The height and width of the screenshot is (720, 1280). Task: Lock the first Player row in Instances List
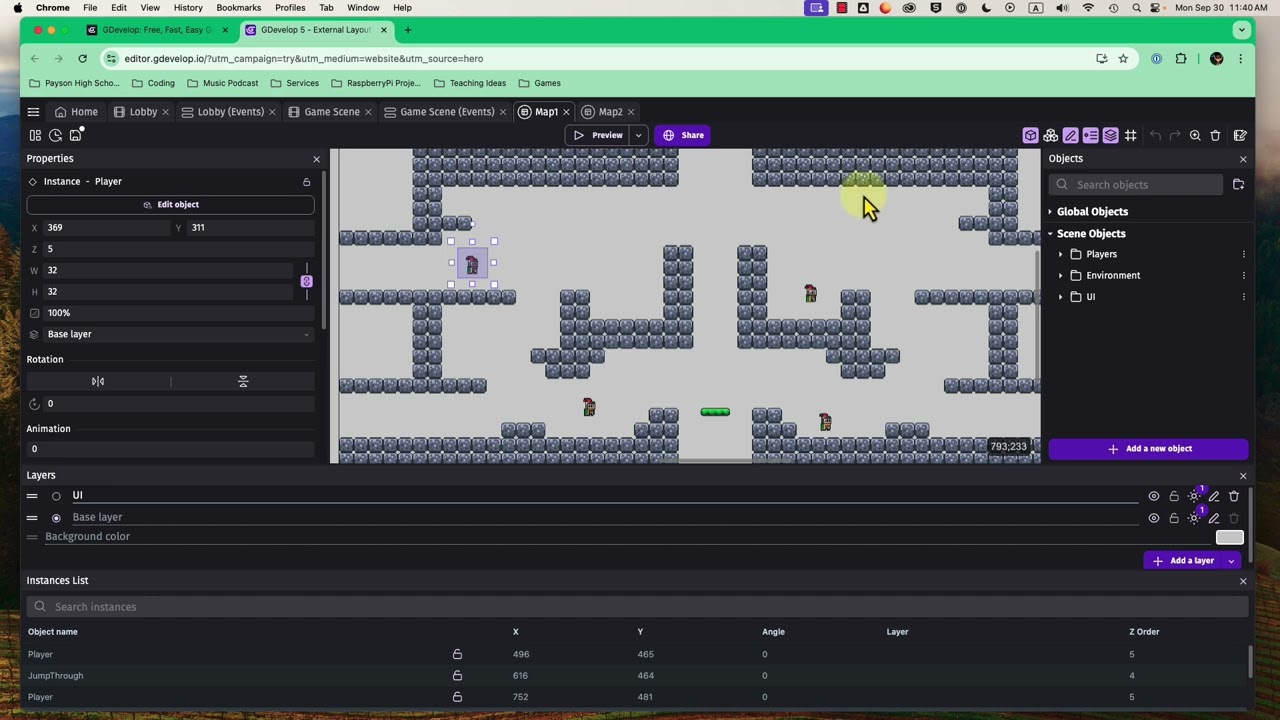click(457, 654)
